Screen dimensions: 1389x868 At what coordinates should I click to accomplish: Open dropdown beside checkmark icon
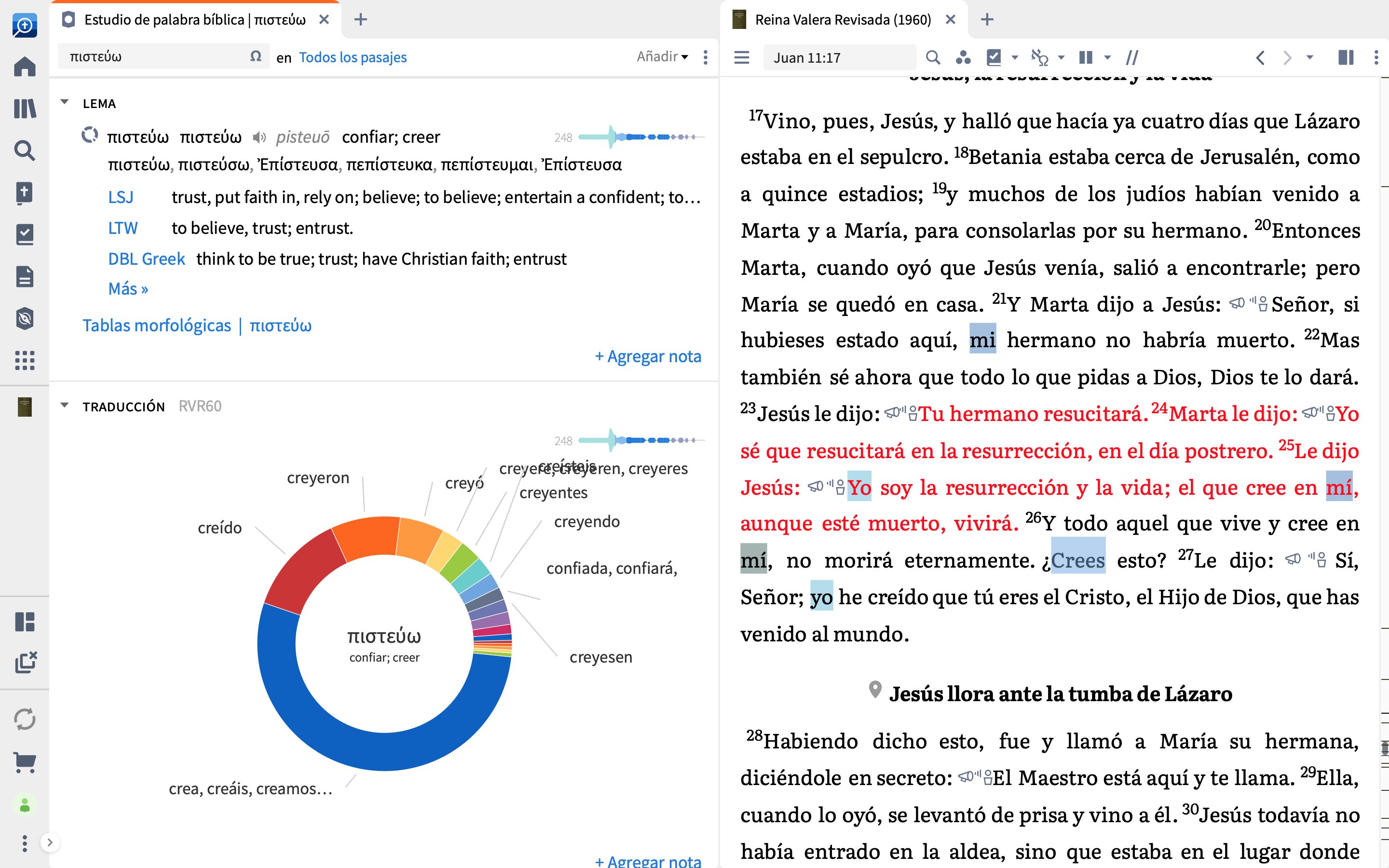click(x=1015, y=57)
